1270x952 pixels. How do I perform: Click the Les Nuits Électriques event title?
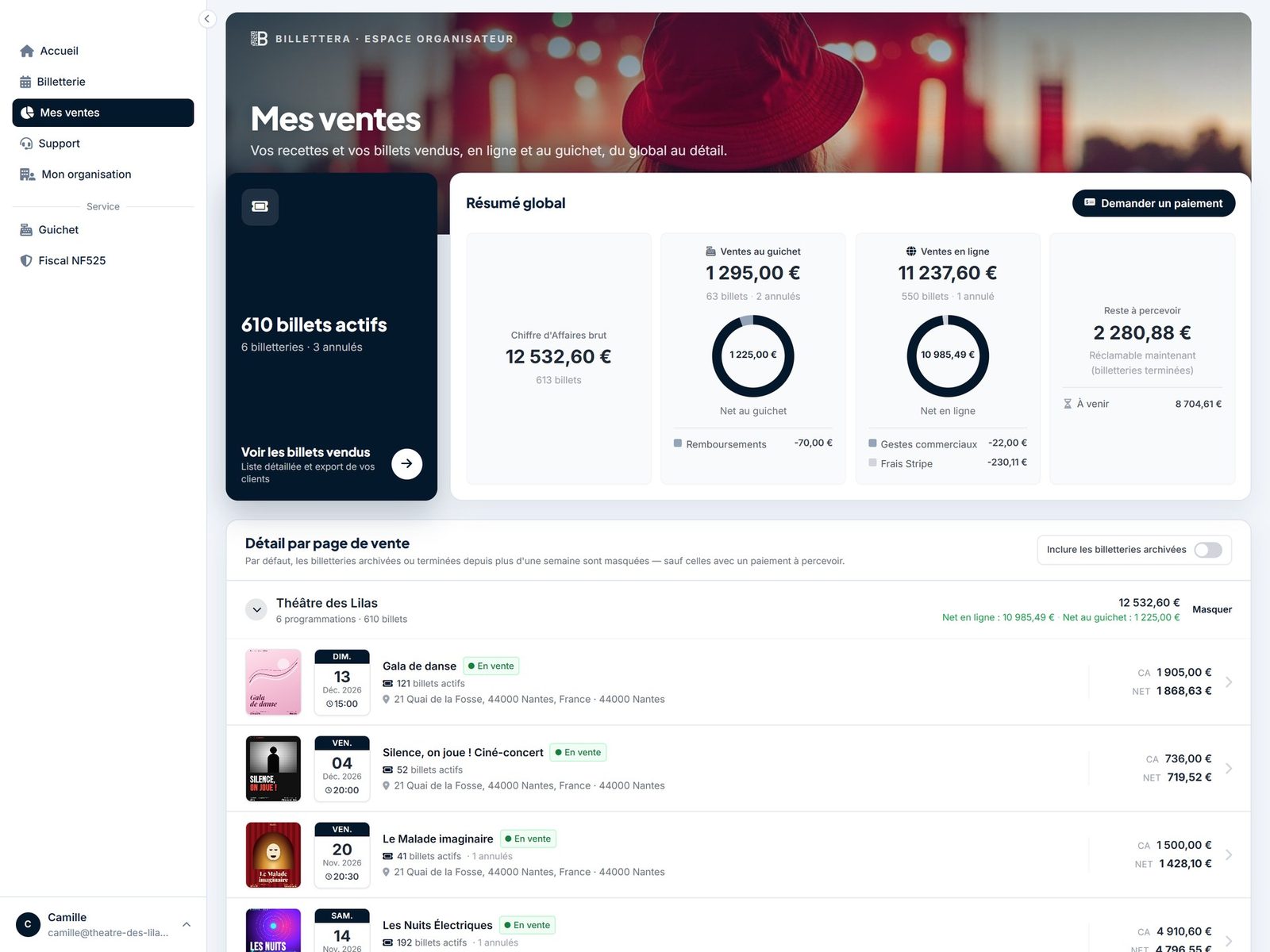pyautogui.click(x=437, y=925)
